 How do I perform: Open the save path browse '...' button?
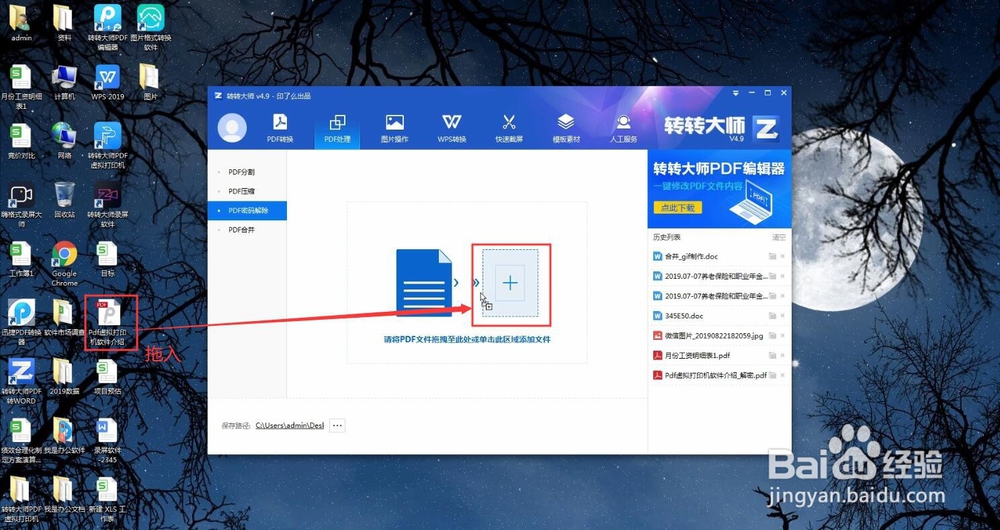pos(337,425)
